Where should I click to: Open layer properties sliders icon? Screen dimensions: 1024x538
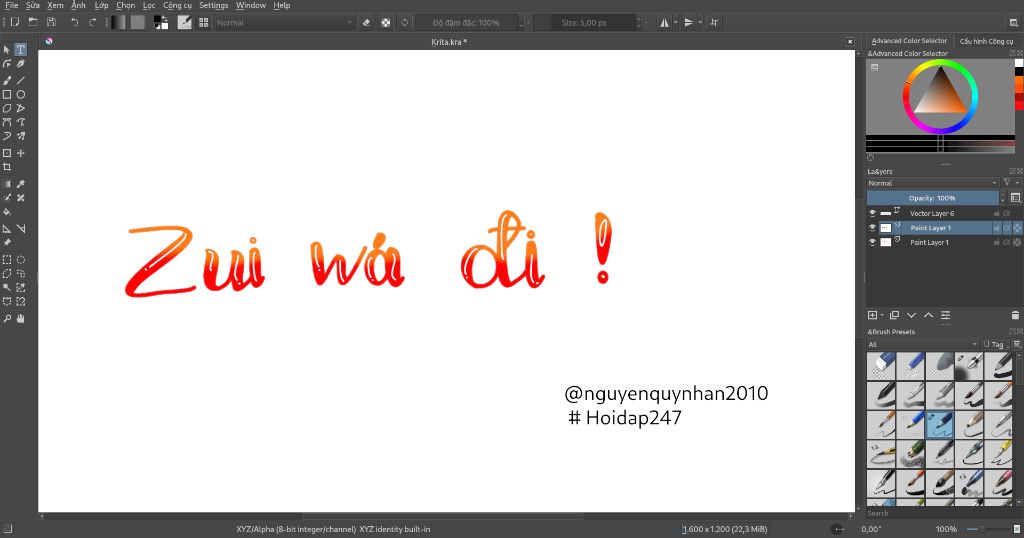[x=945, y=315]
